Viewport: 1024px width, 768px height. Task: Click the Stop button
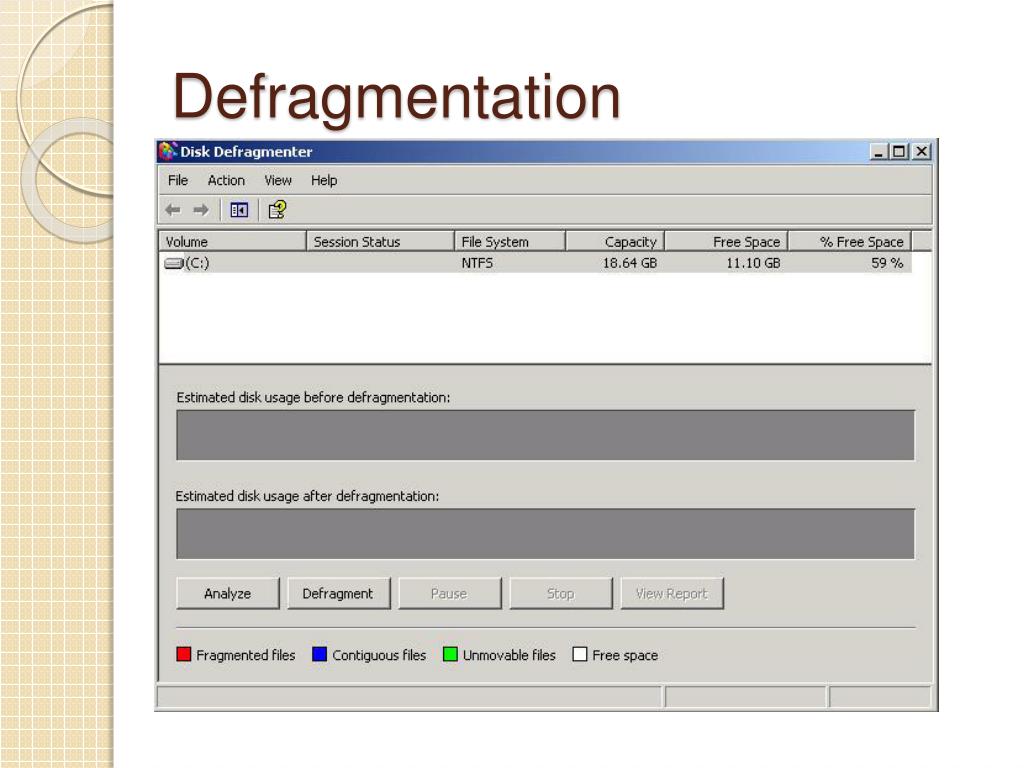point(560,594)
